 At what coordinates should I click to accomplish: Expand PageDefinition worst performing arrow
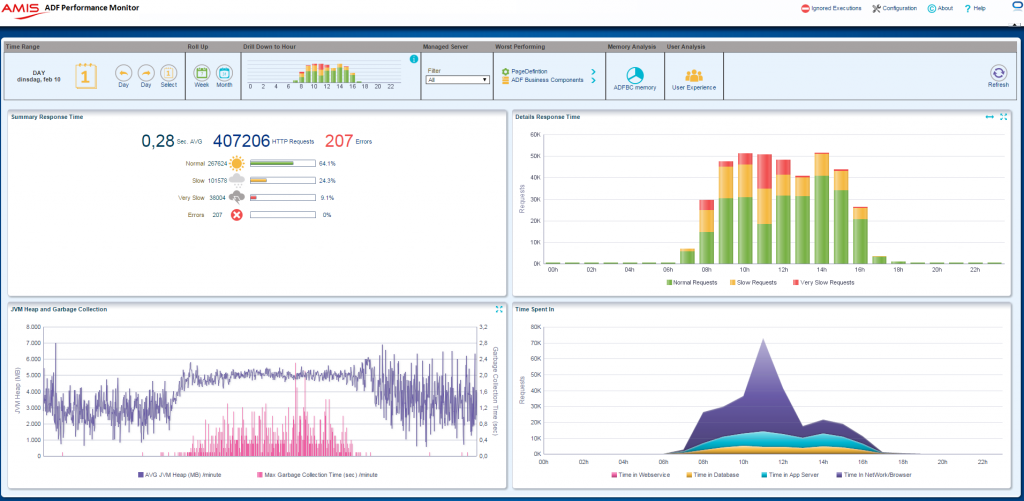tap(593, 72)
